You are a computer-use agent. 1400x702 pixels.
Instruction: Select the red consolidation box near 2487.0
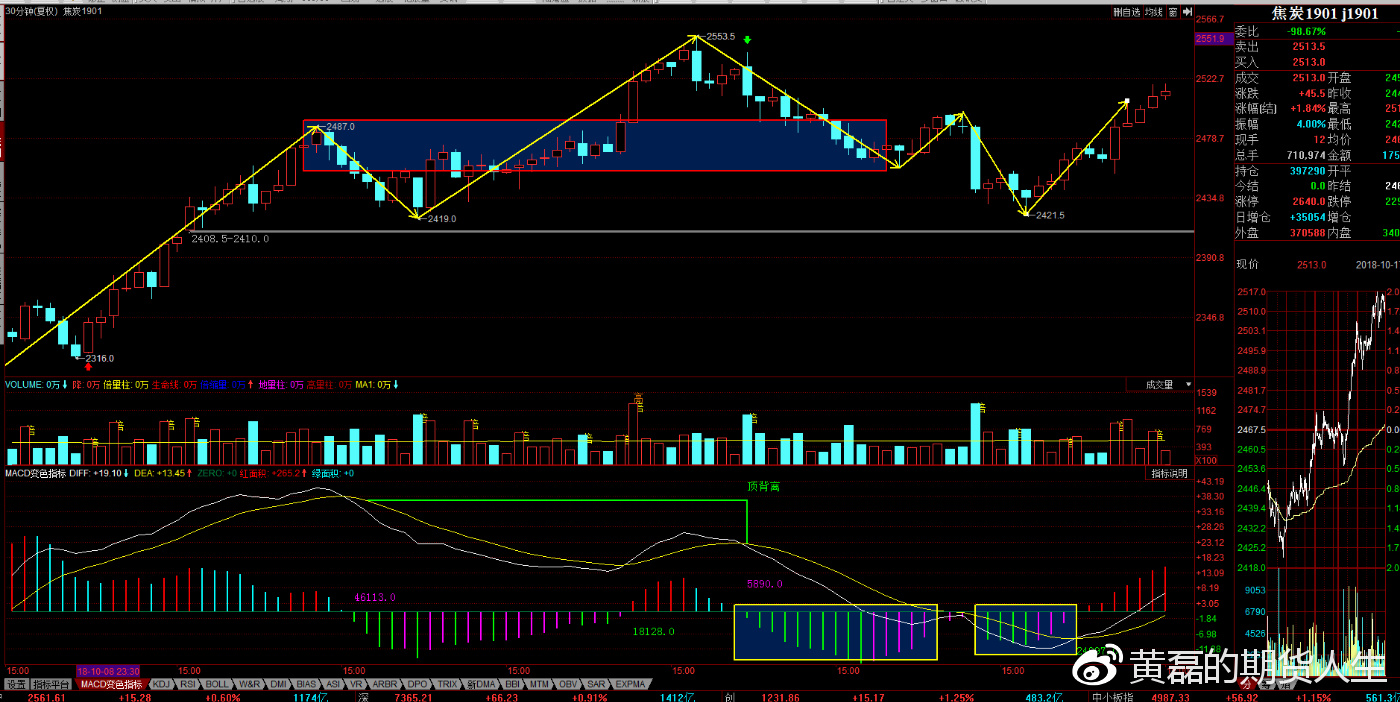[594, 145]
